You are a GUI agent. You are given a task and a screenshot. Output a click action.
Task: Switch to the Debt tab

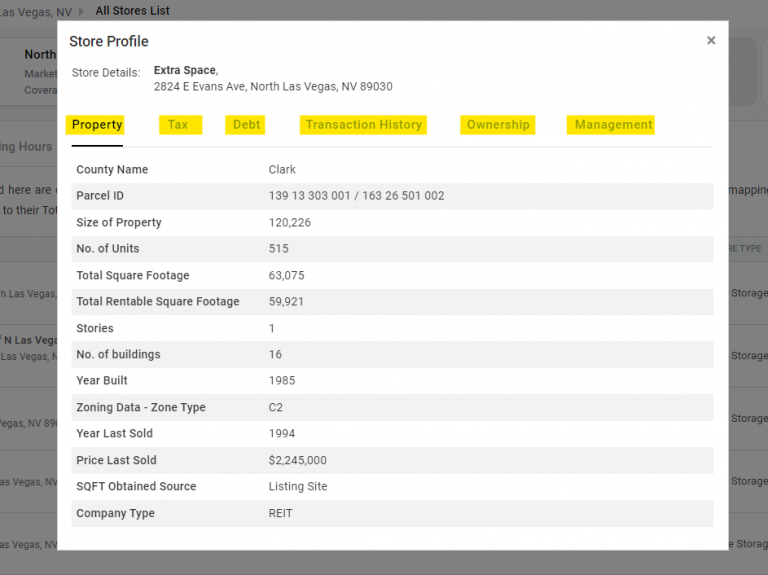(x=246, y=125)
